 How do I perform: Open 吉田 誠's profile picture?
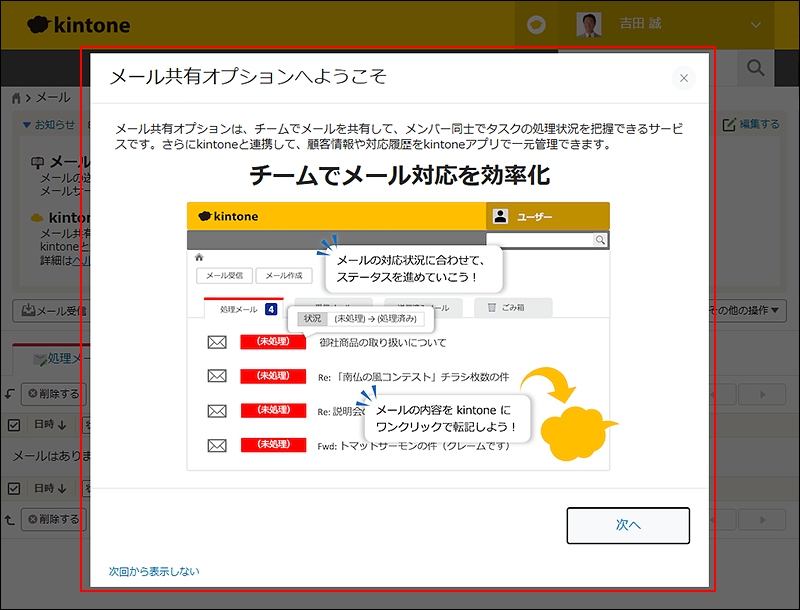point(589,24)
